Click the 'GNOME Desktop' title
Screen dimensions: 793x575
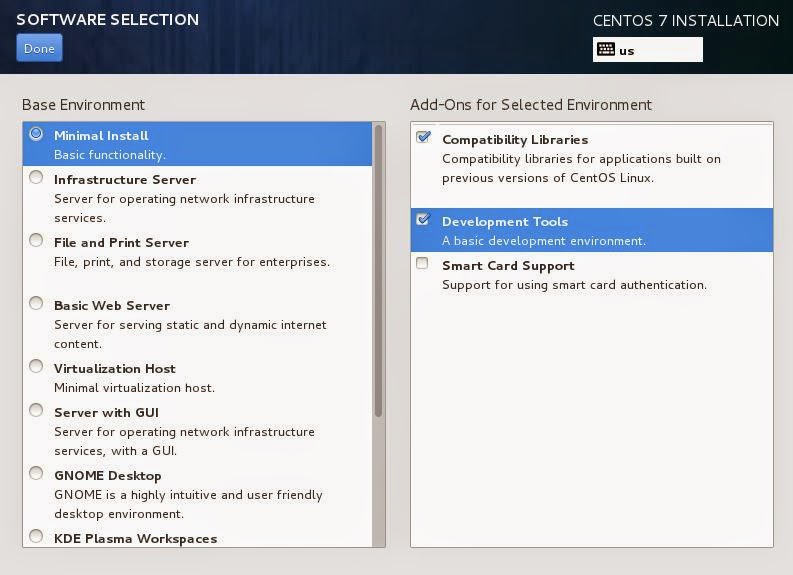108,476
